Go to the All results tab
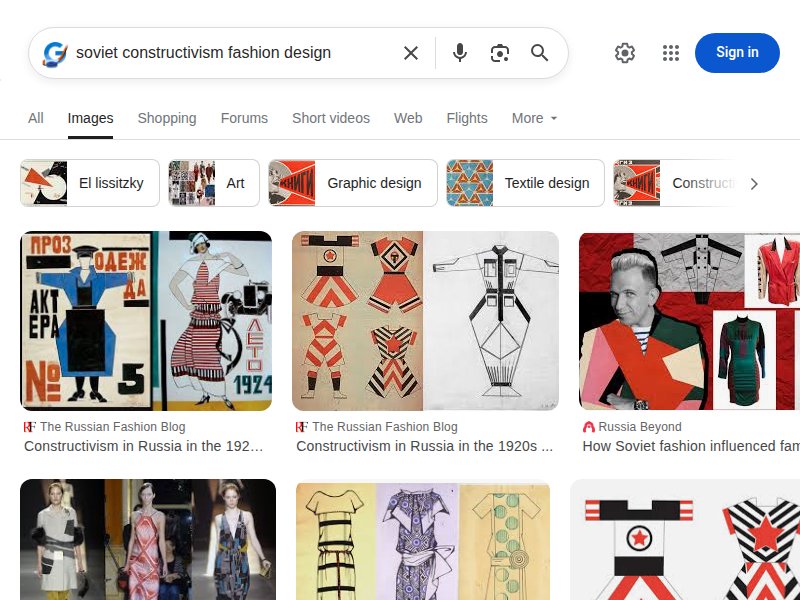Screen dimensions: 800x600 click(35, 118)
